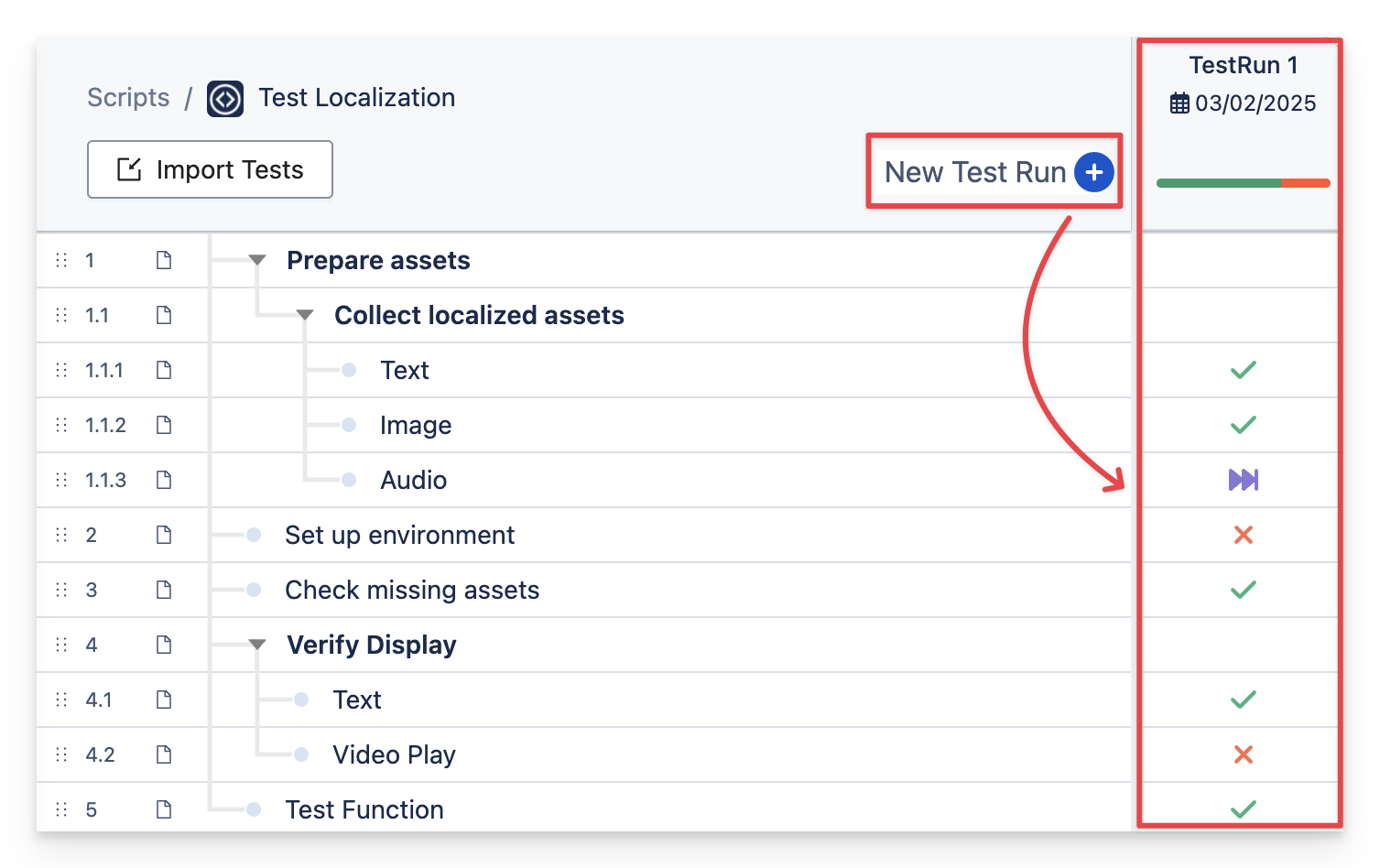Open the TestRun 1 column header
The image size is (1380, 868).
(1243, 66)
